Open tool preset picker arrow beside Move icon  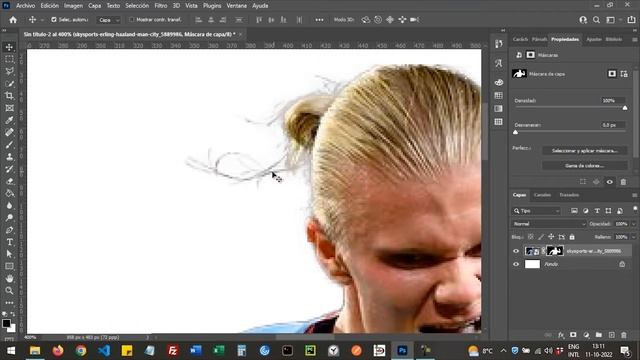42,20
